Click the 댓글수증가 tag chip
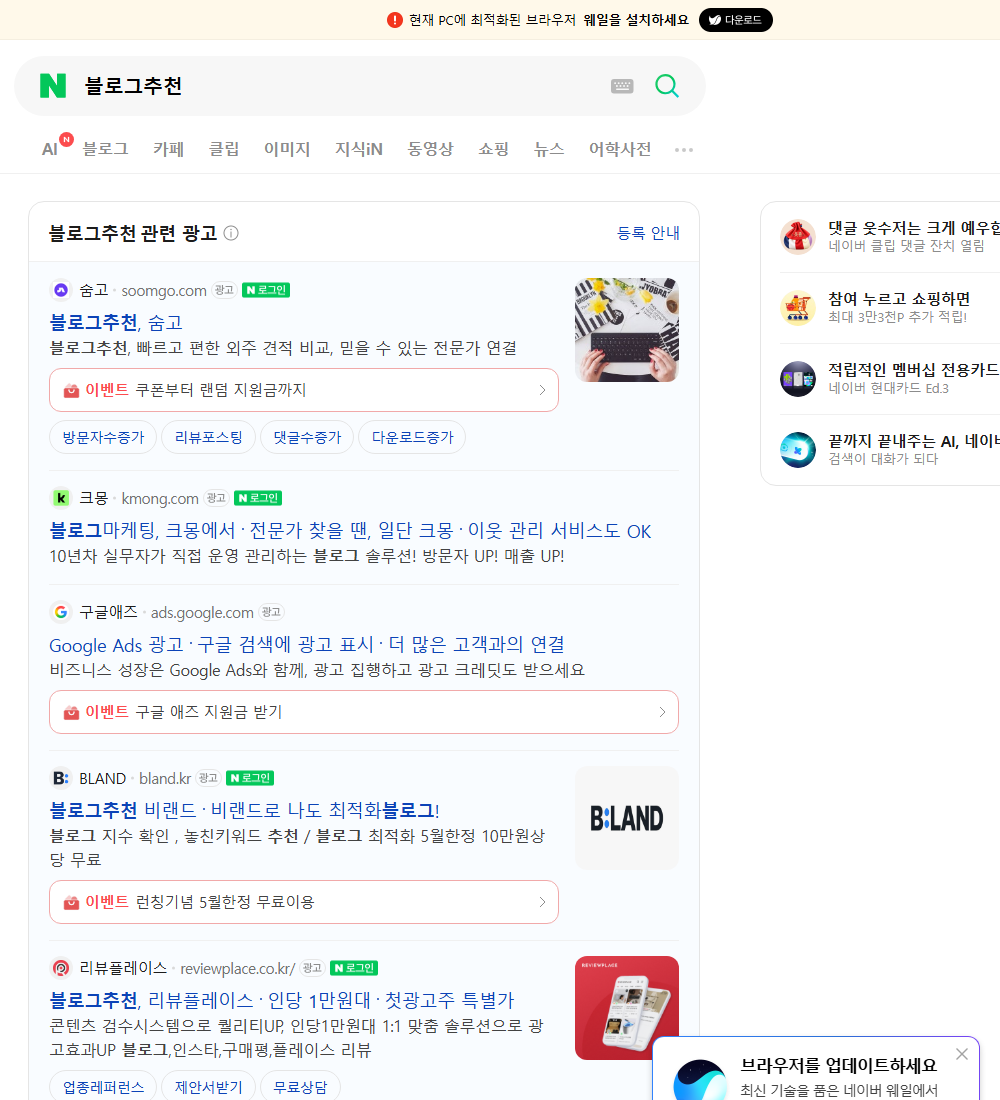This screenshot has width=1000, height=1100. (307, 438)
